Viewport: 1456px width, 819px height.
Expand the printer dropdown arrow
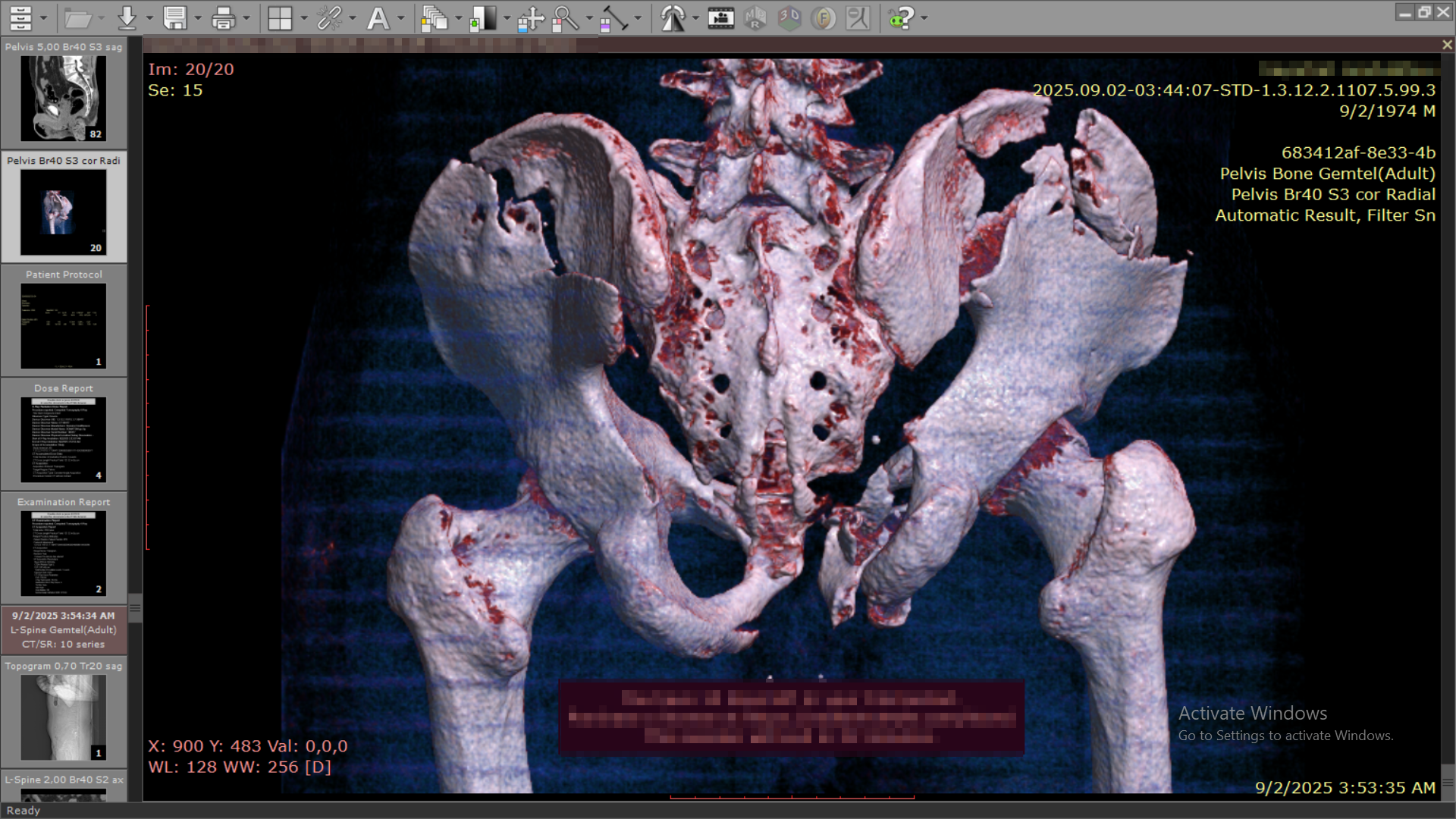click(246, 18)
